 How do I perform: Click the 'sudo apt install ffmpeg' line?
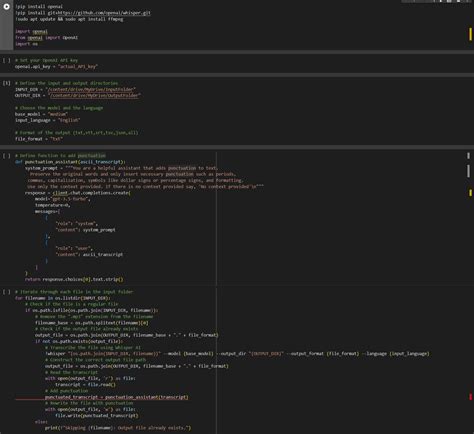click(x=69, y=19)
